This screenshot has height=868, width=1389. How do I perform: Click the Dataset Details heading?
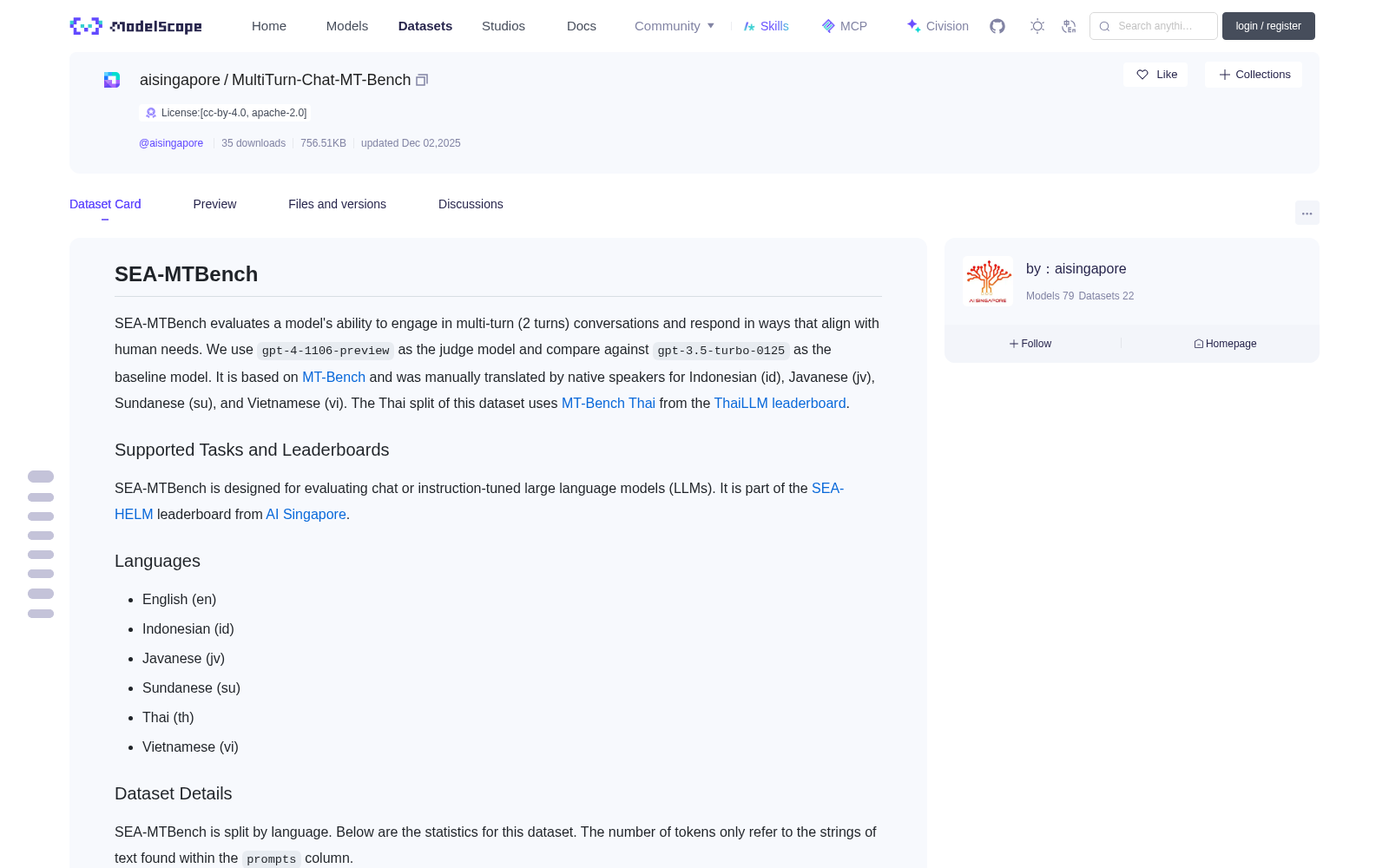coord(174,794)
